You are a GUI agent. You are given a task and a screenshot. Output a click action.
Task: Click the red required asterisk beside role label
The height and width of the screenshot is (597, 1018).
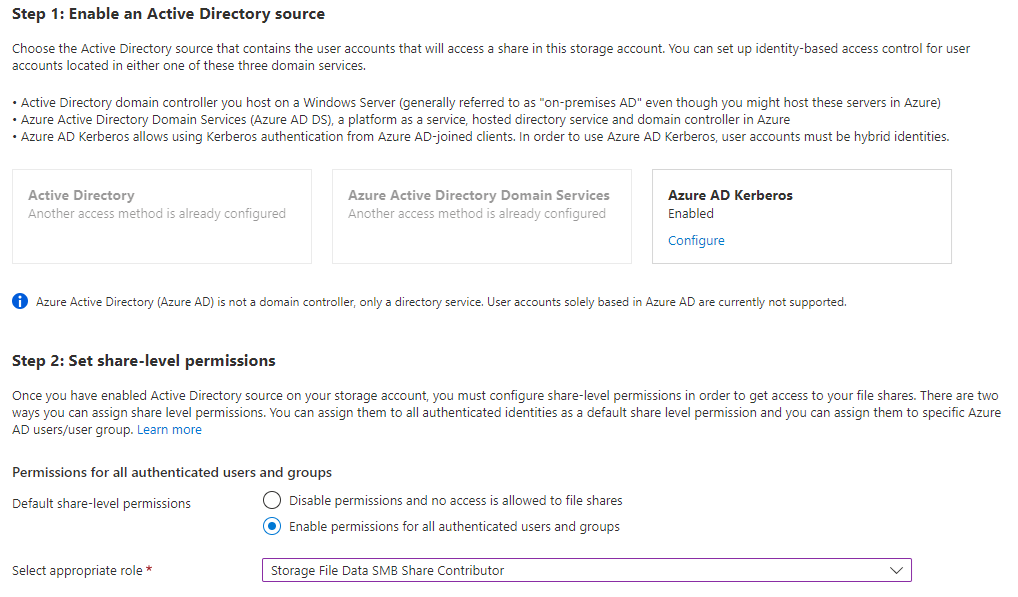click(x=149, y=569)
